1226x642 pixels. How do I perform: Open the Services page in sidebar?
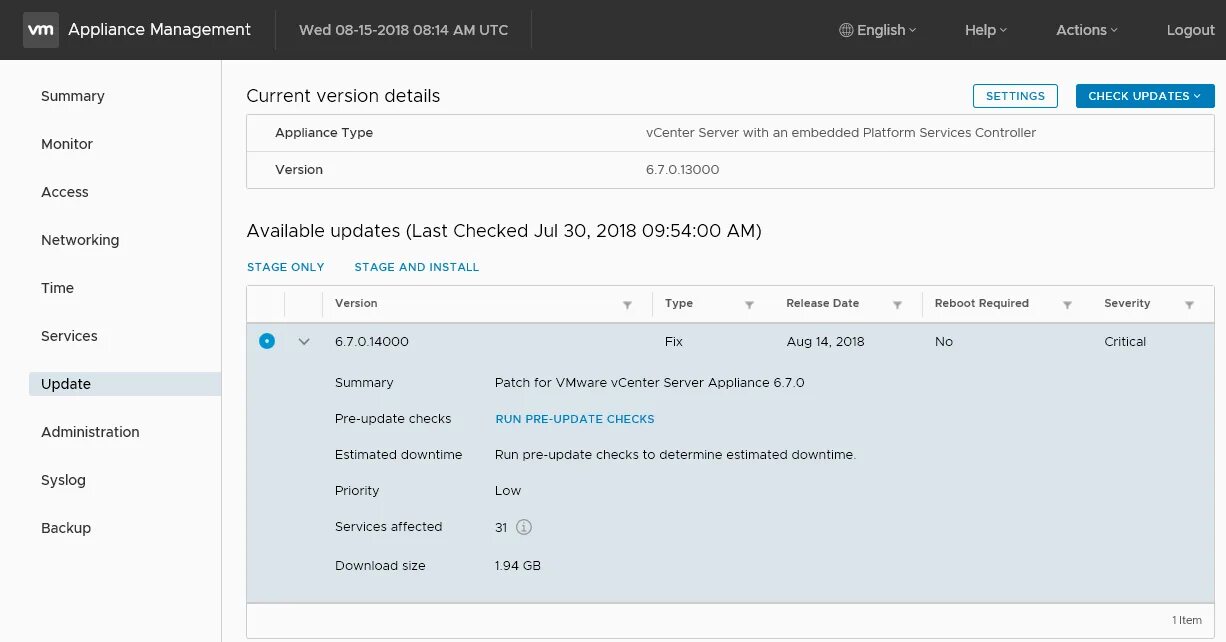point(69,336)
